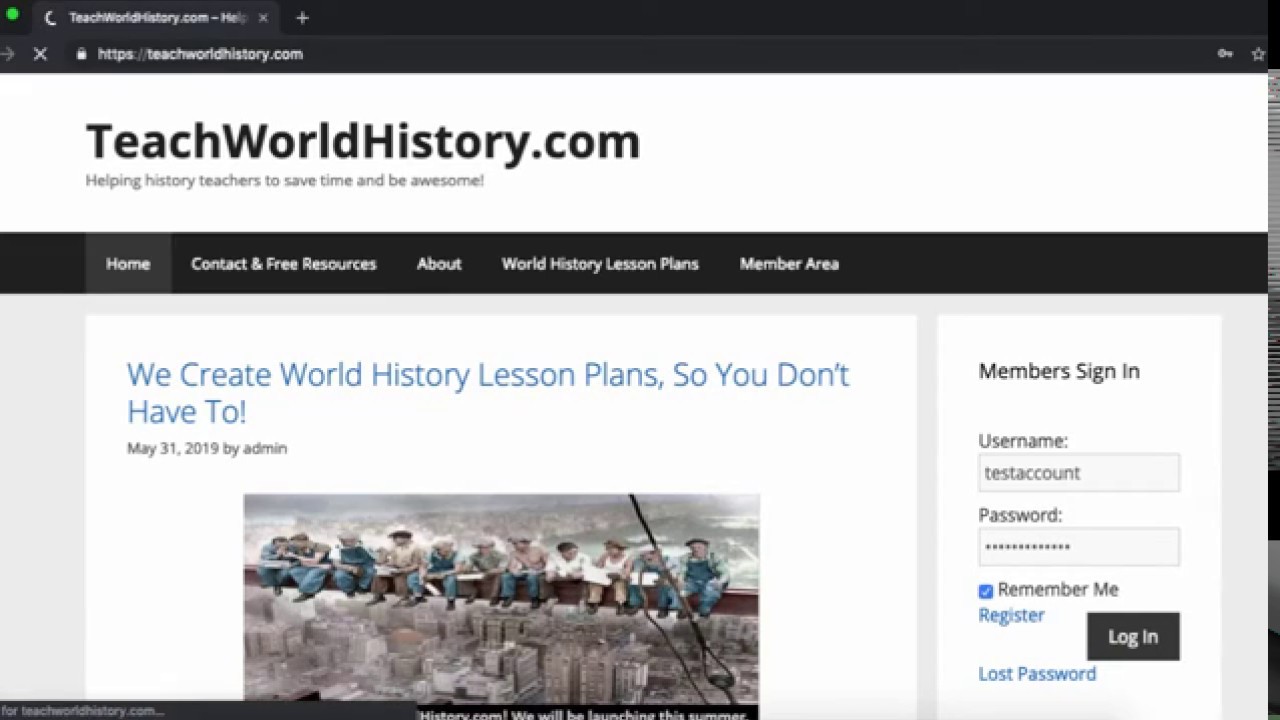
Task: Click the admin author link
Action: pos(265,448)
